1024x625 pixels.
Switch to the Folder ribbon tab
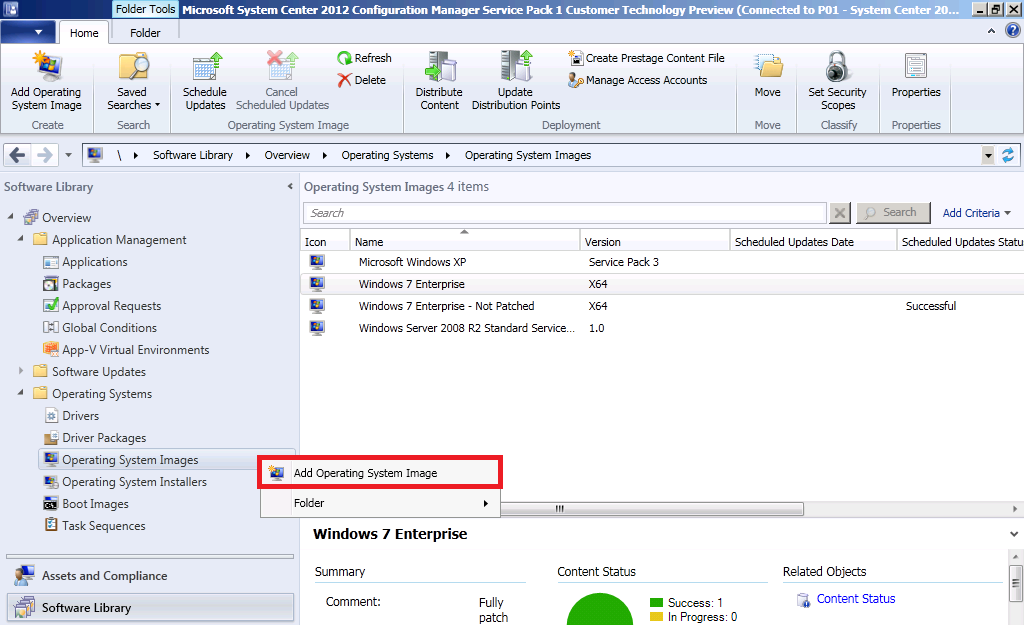pyautogui.click(x=145, y=33)
